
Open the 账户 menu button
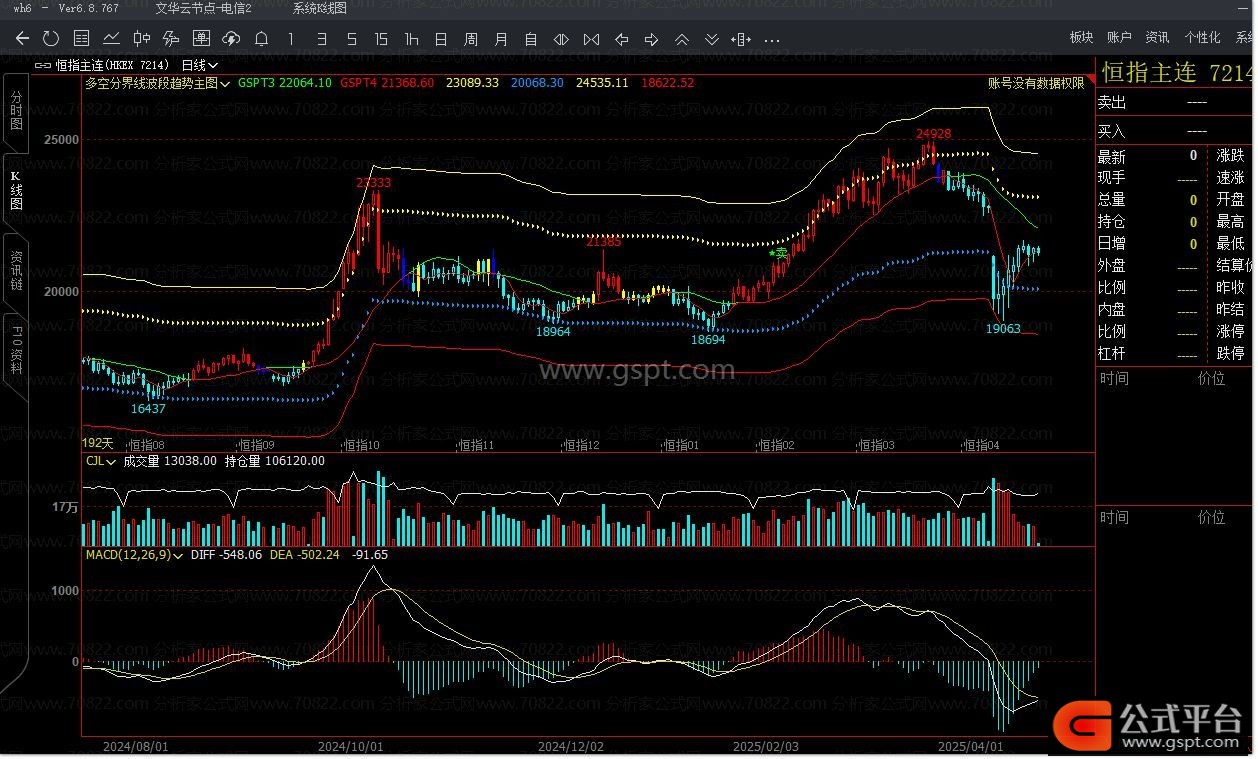tap(1119, 37)
